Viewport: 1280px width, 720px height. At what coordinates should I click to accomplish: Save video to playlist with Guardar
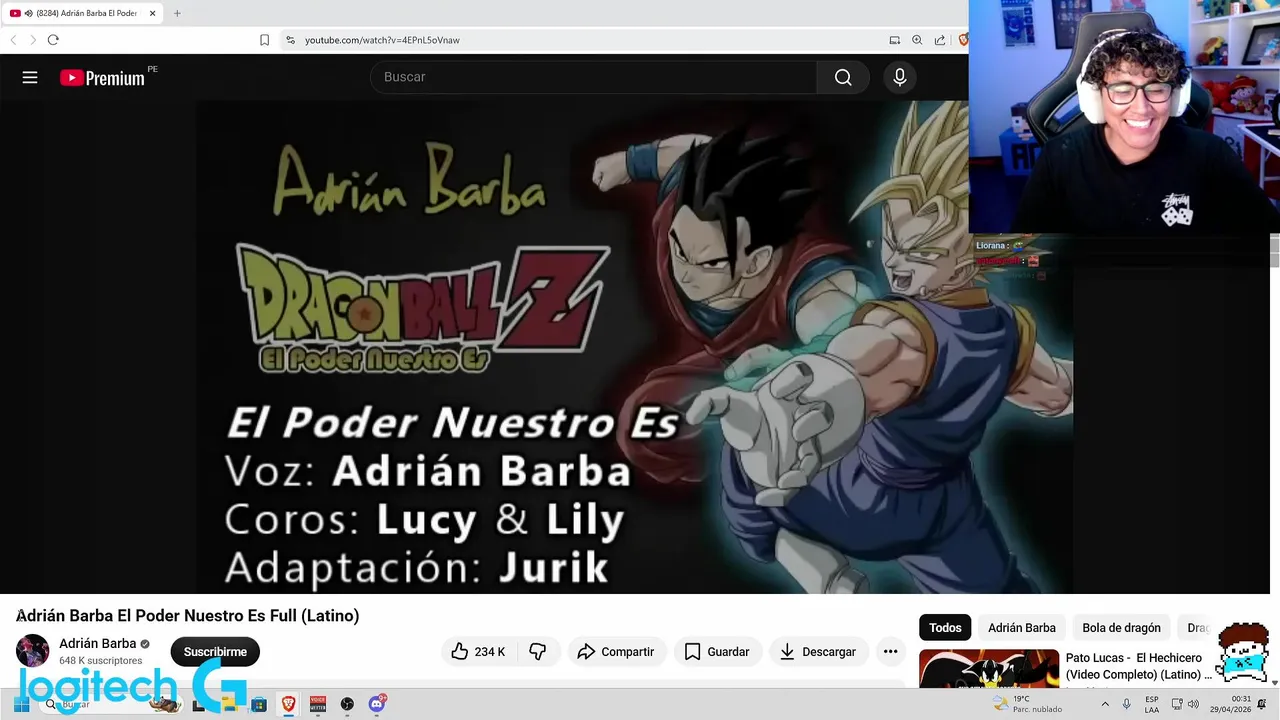717,652
